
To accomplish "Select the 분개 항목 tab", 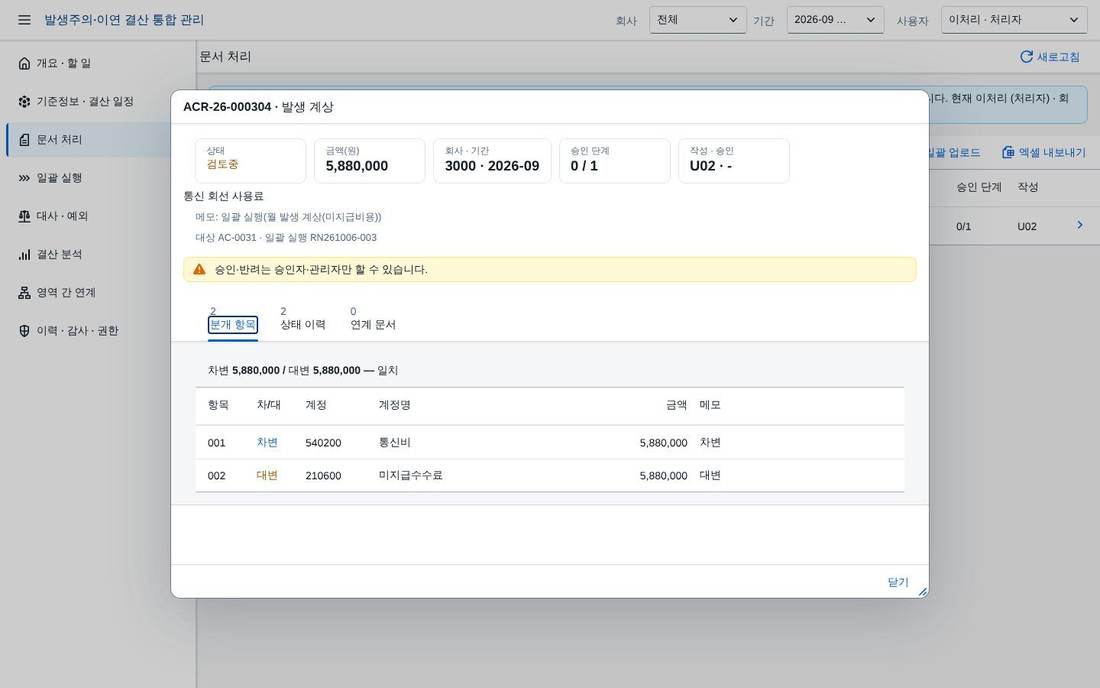I will pos(233,325).
